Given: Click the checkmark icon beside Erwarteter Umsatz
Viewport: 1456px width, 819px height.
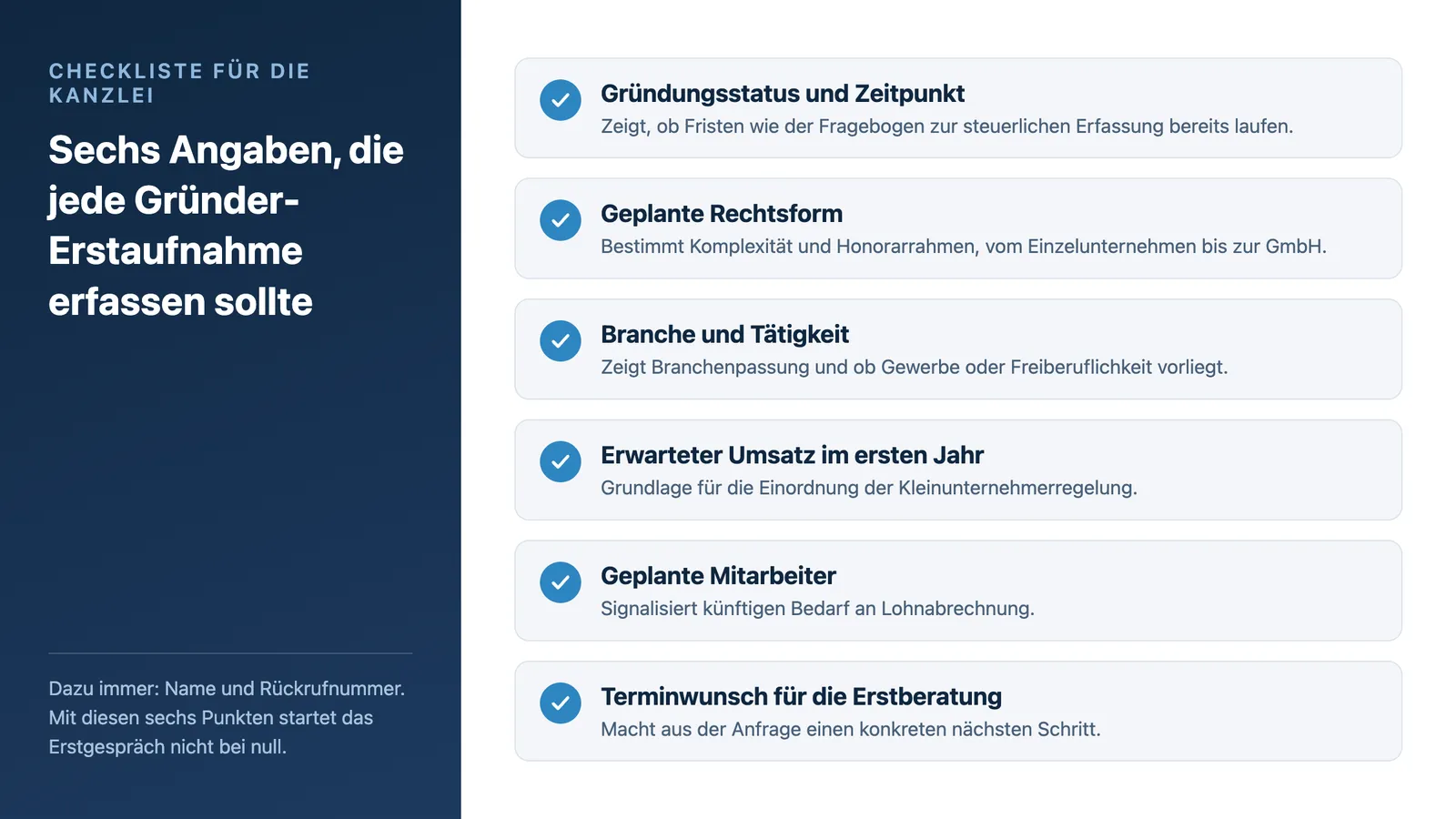Looking at the screenshot, I should (x=561, y=462).
